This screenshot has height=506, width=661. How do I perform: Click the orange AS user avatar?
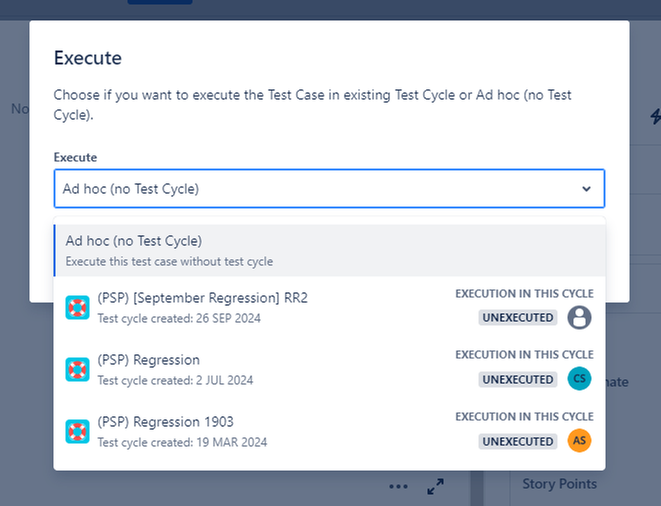[579, 441]
